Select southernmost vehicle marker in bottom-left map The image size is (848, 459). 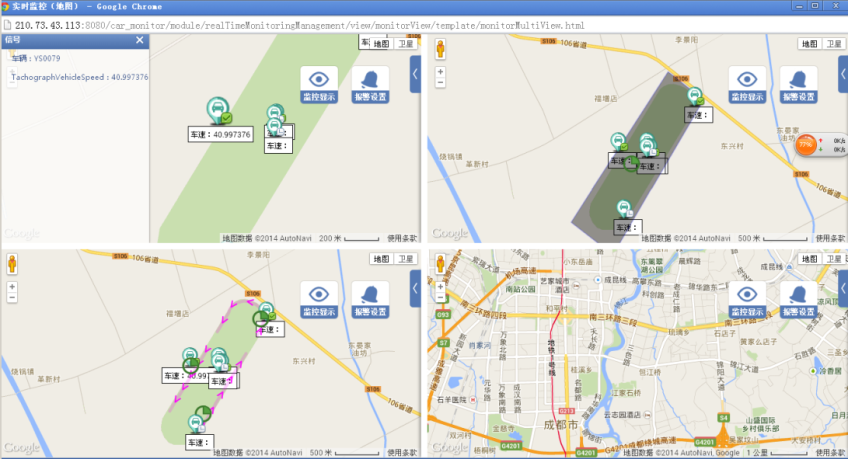pyautogui.click(x=196, y=424)
